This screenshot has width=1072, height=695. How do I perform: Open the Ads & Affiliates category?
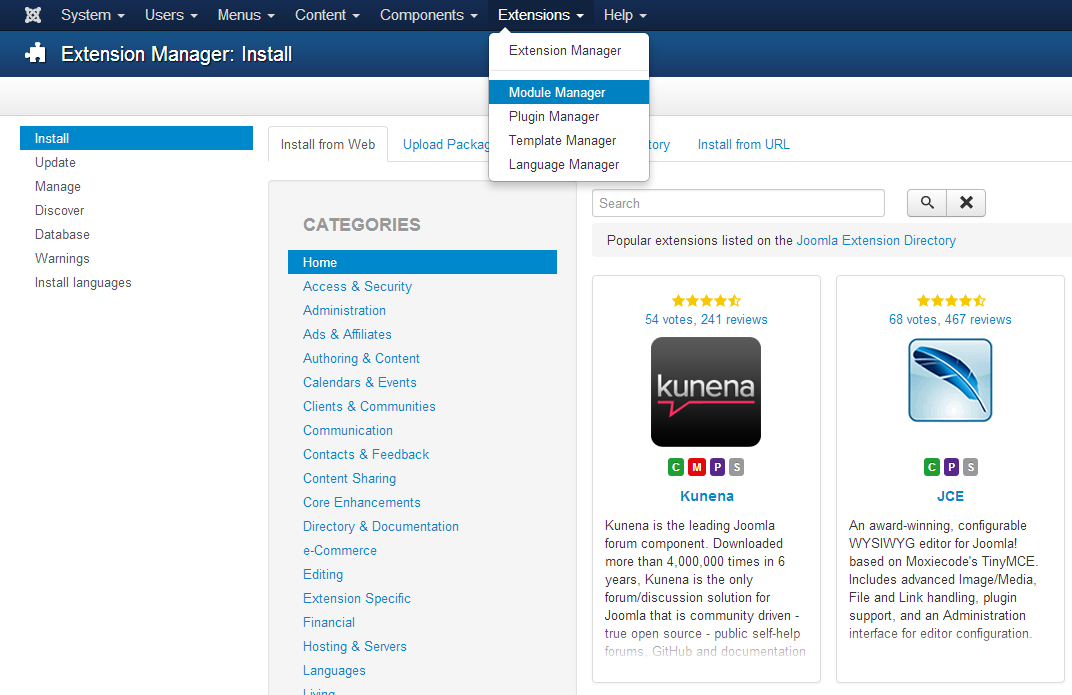(347, 334)
